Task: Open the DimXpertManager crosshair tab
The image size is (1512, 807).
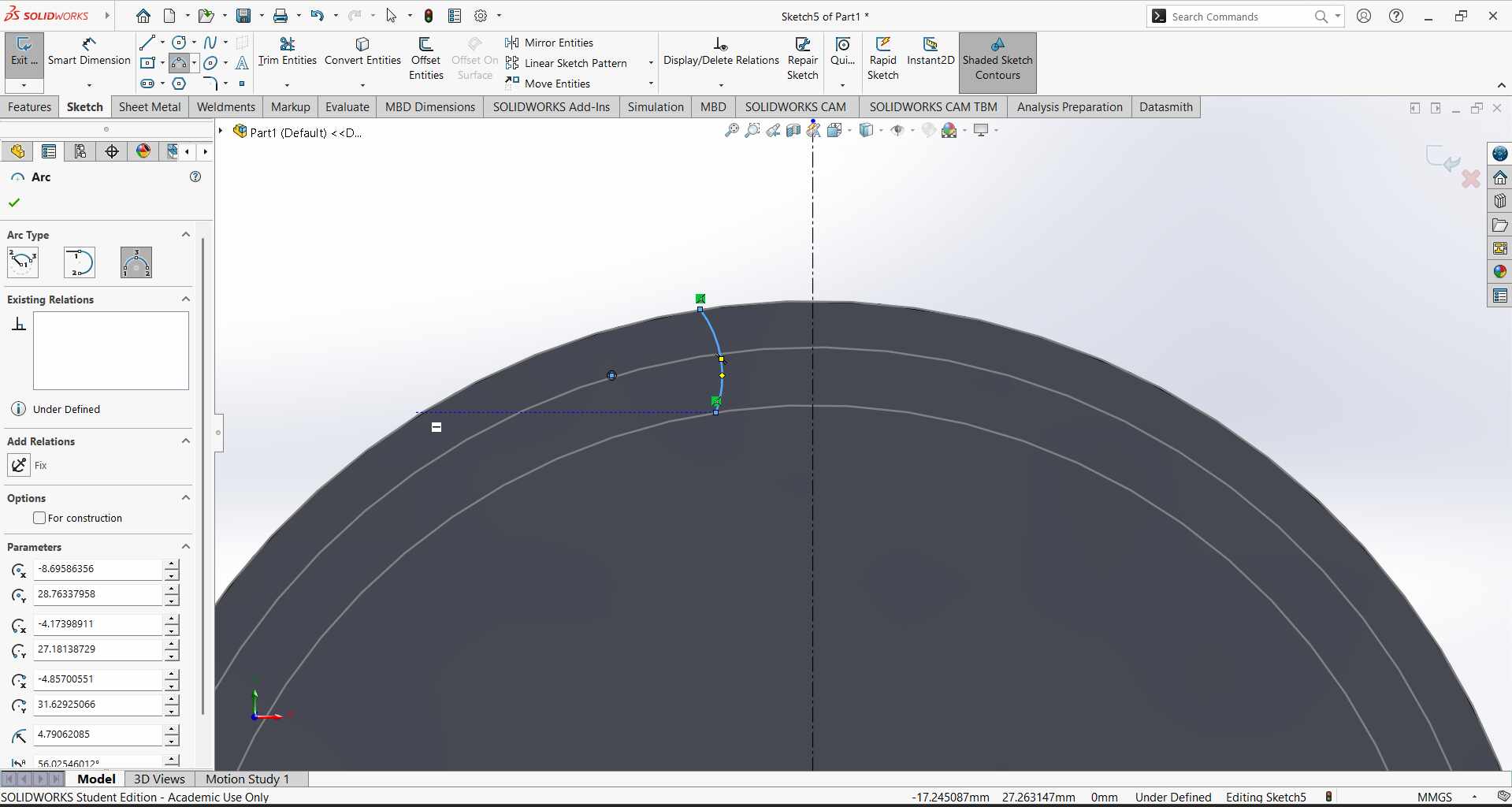Action: pyautogui.click(x=112, y=151)
